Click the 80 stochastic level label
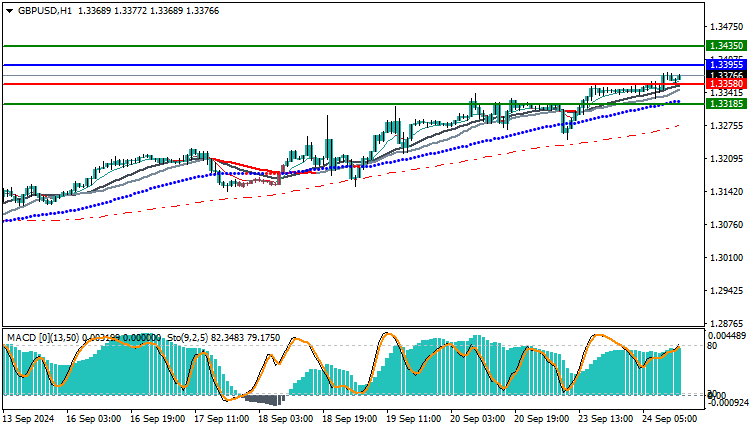Screen dimensions: 750x430 point(712,346)
